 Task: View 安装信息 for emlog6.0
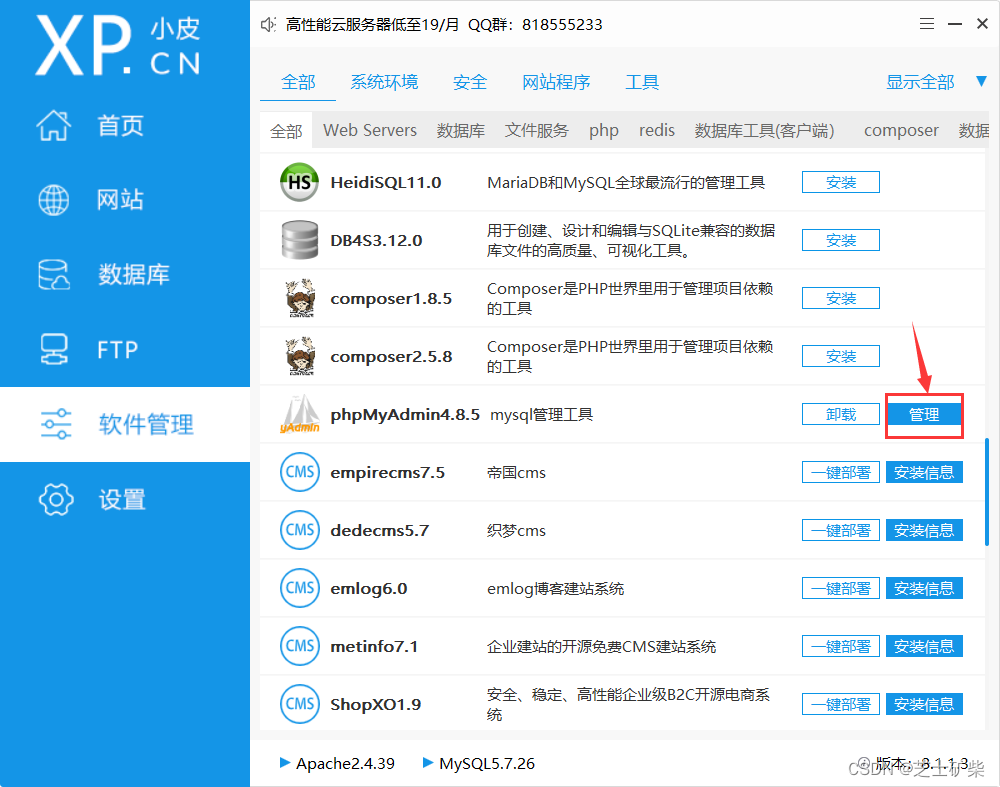click(x=924, y=588)
